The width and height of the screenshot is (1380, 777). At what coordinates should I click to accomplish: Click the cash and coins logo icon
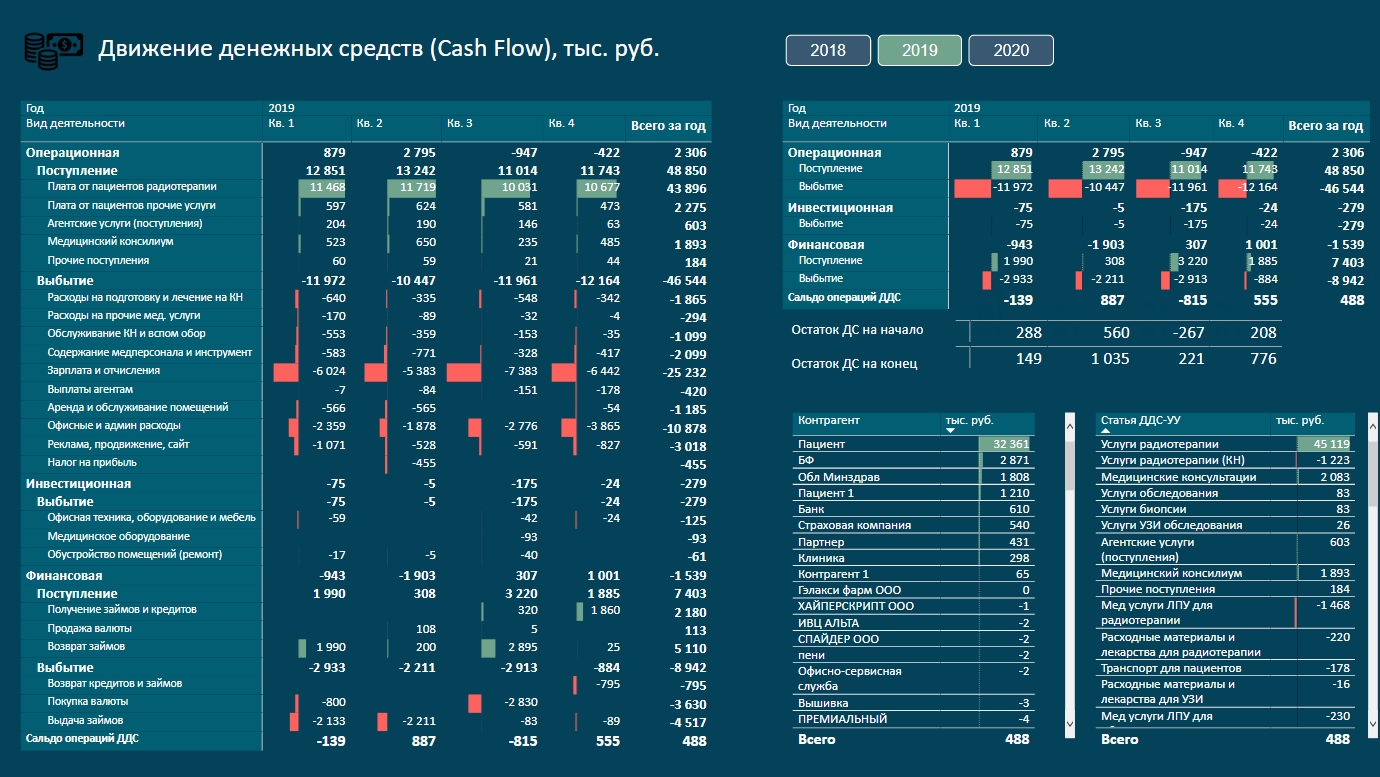[x=53, y=51]
